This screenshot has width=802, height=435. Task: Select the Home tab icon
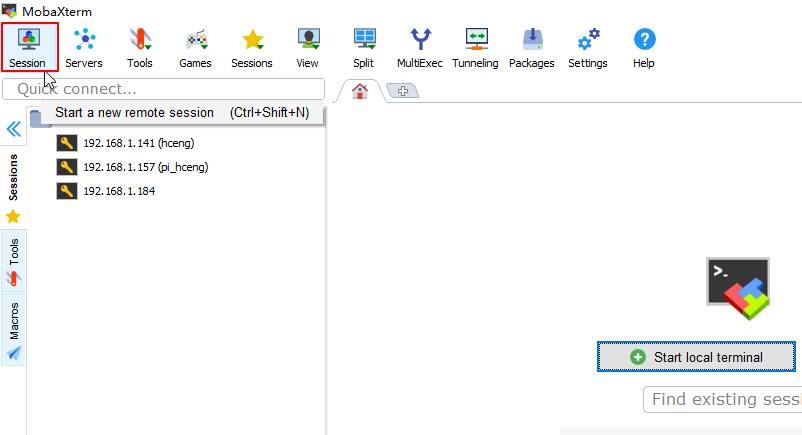[360, 91]
